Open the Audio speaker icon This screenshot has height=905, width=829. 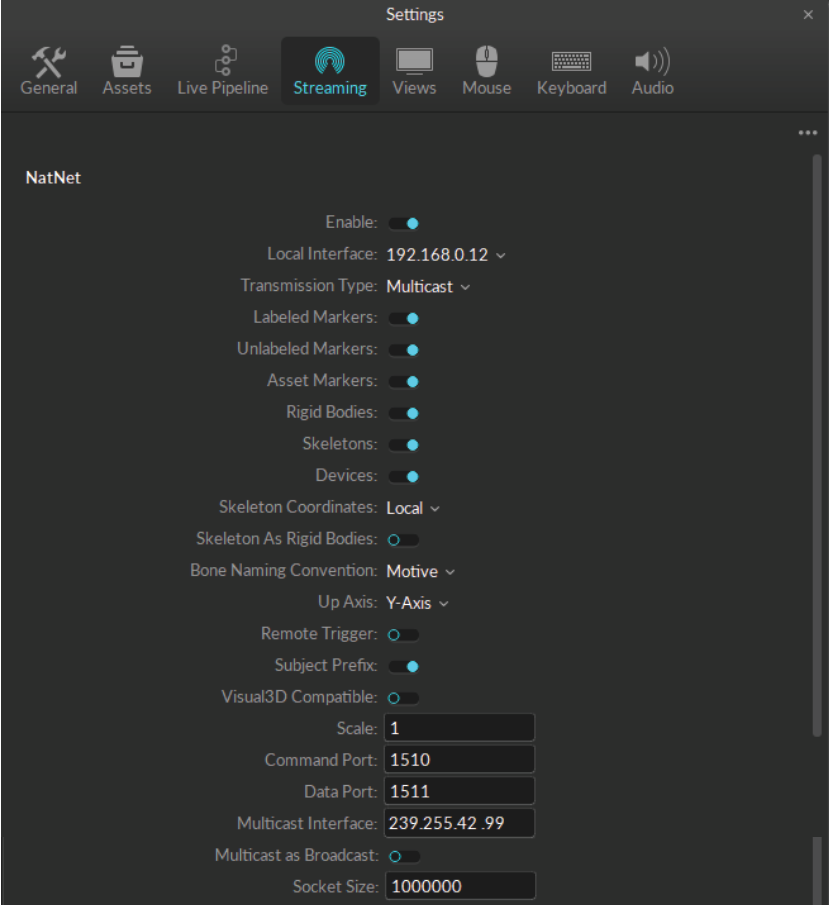tap(652, 62)
